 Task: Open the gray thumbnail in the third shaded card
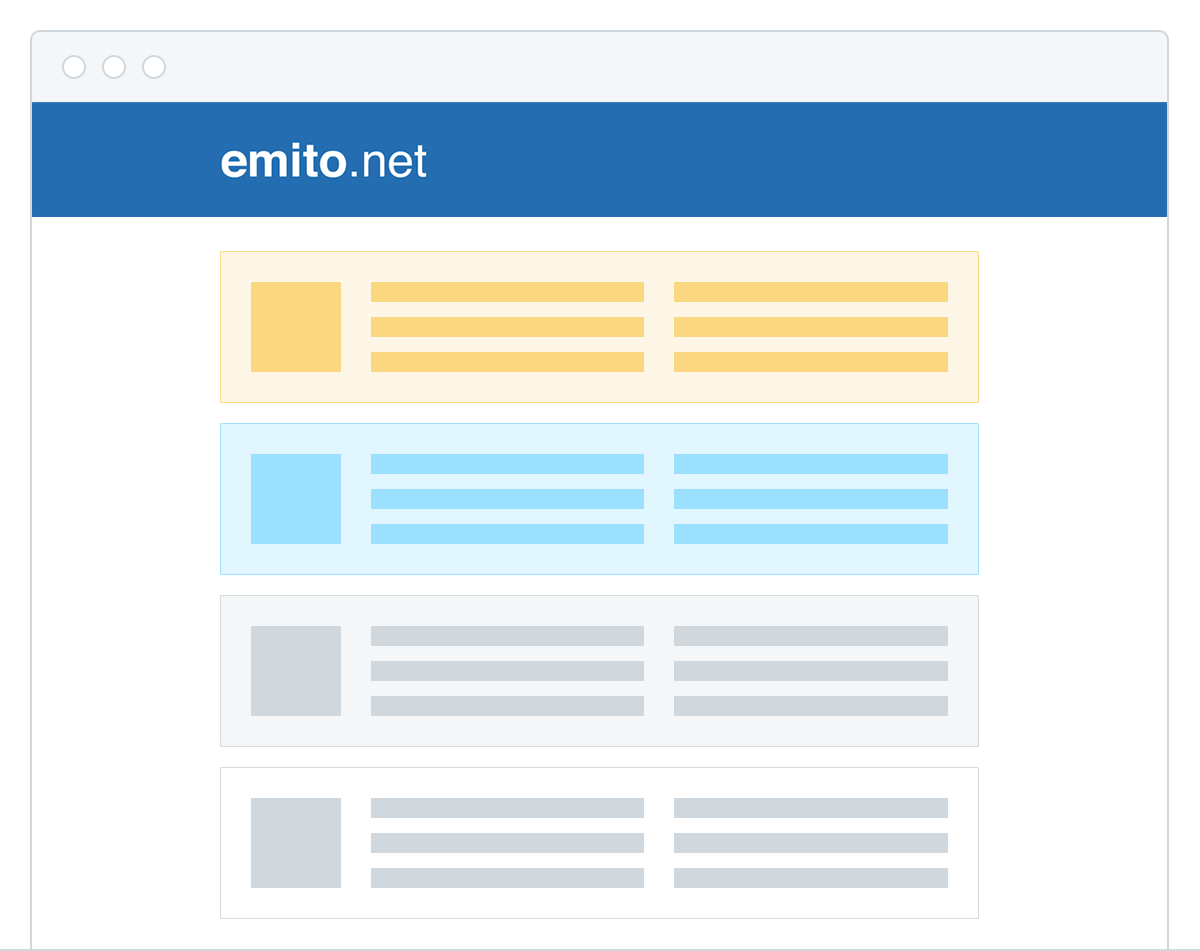coord(296,671)
